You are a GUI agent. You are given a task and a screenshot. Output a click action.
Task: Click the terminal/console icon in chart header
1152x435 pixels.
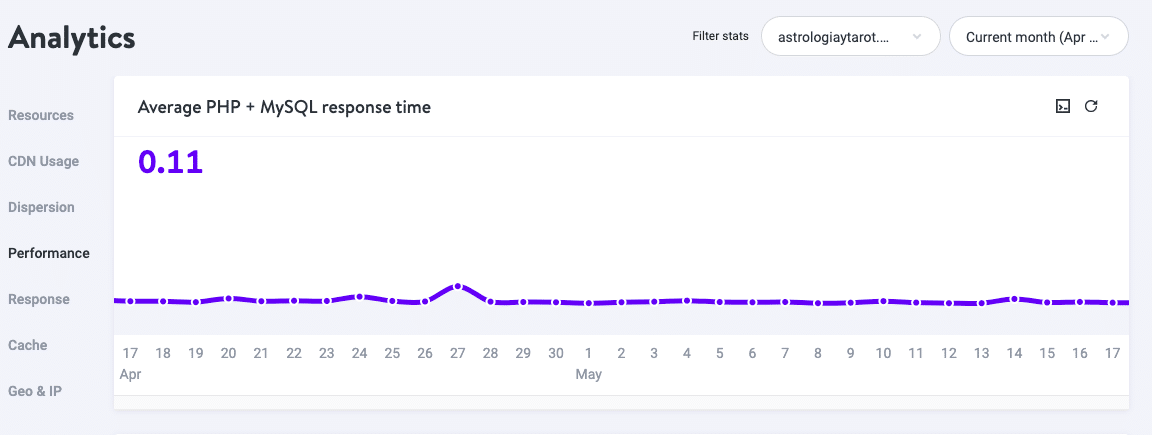[1063, 106]
